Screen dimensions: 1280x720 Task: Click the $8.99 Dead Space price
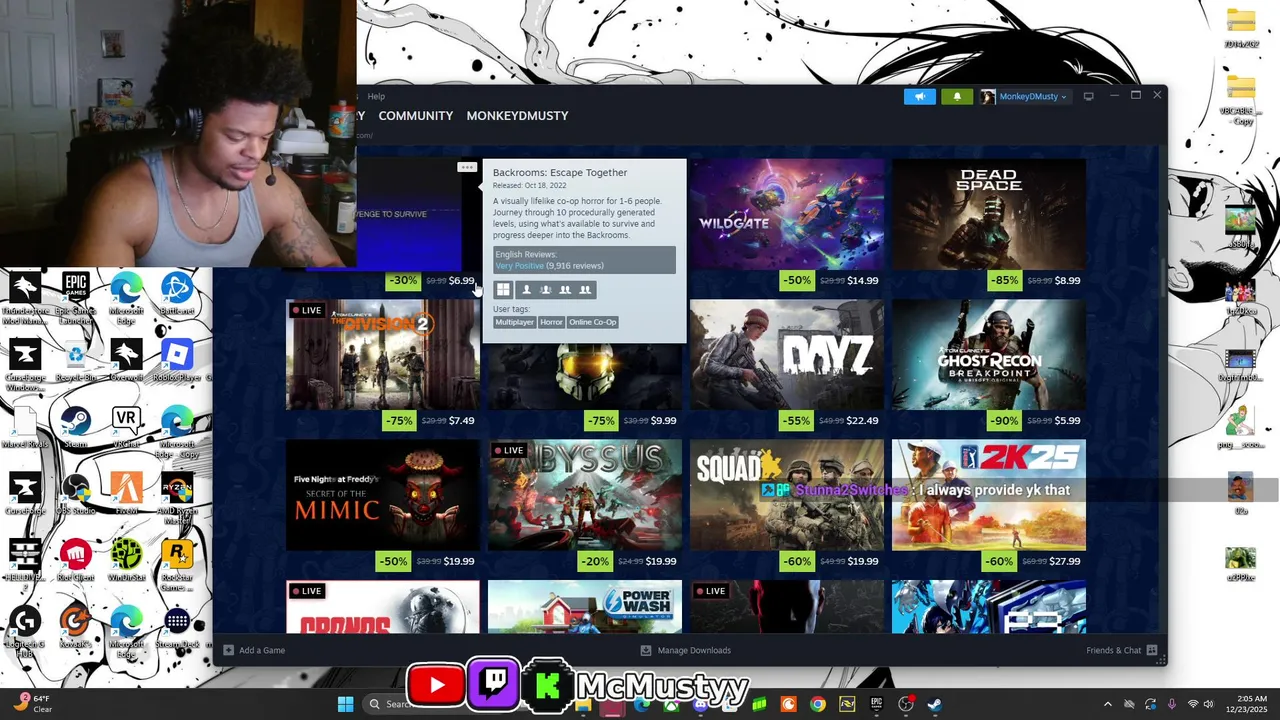(1068, 281)
